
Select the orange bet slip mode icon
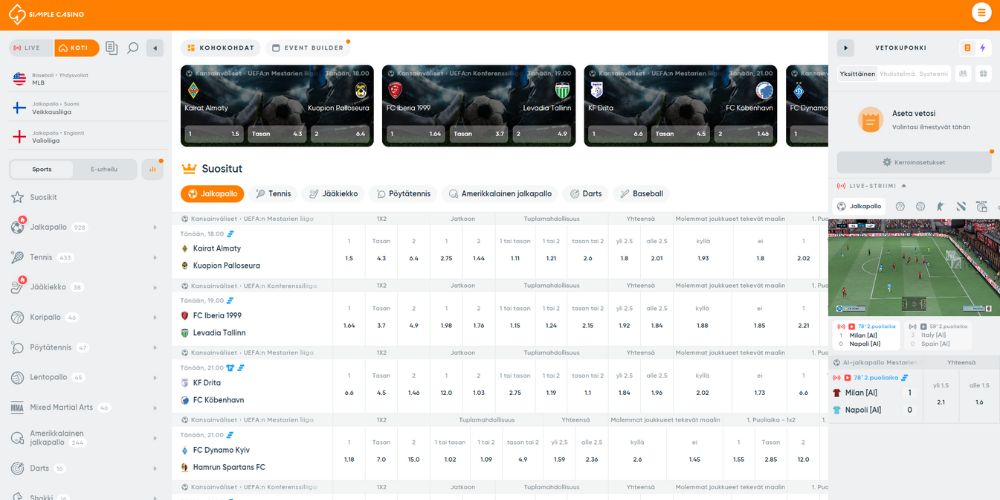[x=967, y=48]
